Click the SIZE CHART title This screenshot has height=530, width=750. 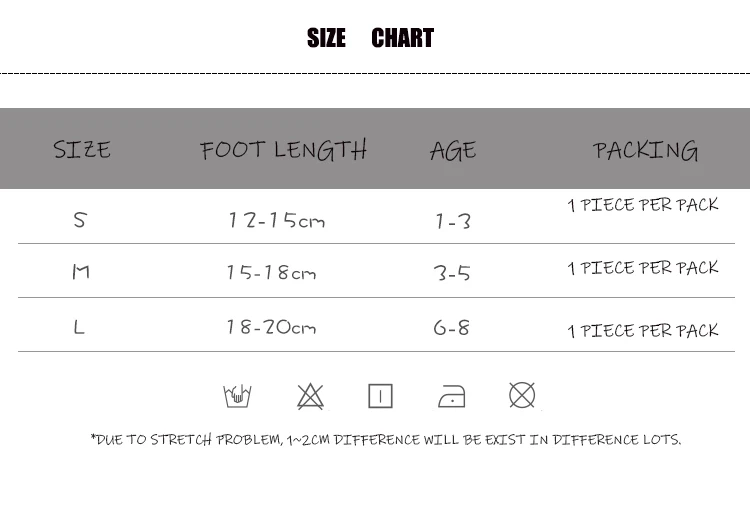(370, 38)
